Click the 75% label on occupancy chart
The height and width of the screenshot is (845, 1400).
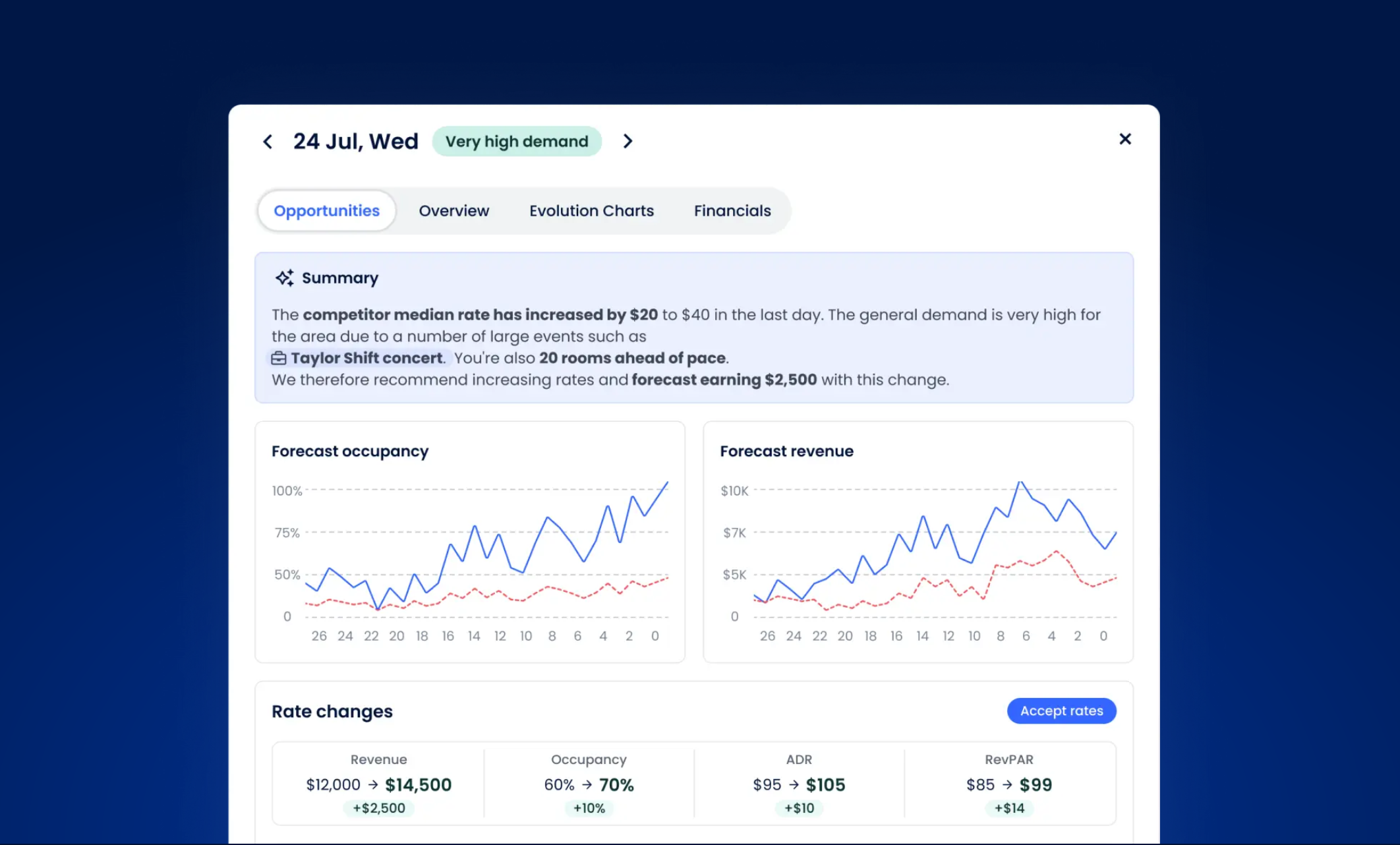pos(287,533)
